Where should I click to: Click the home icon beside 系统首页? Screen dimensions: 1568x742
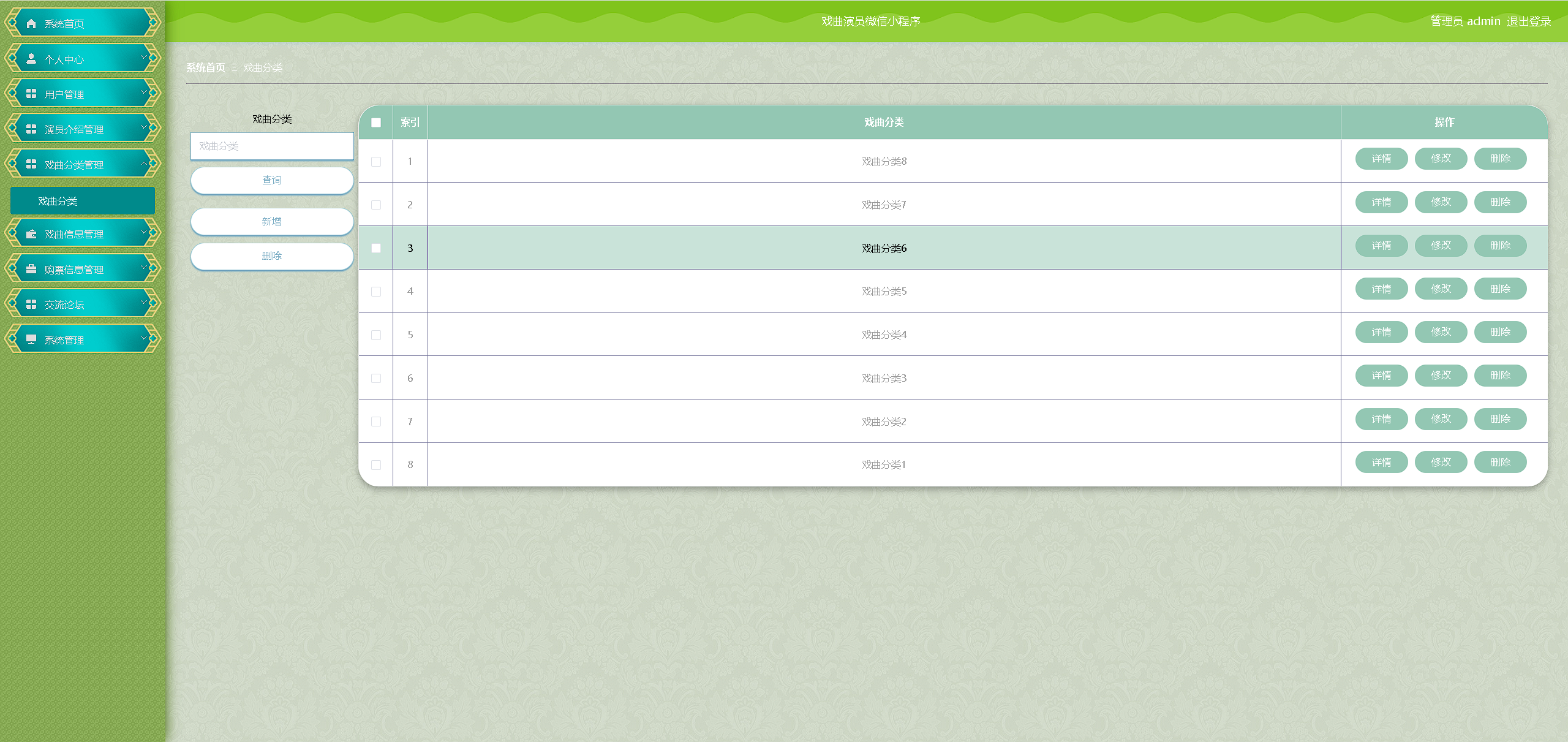tap(31, 24)
